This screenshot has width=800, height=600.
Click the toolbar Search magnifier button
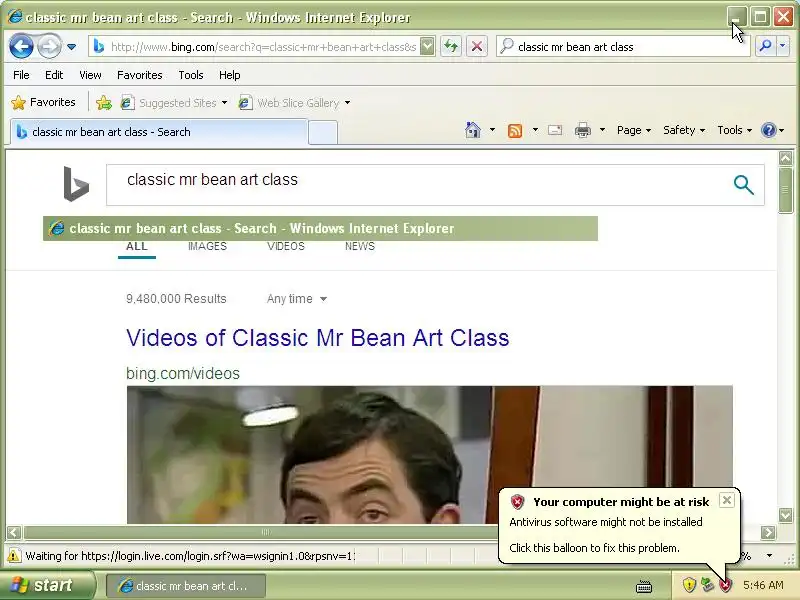click(765, 46)
